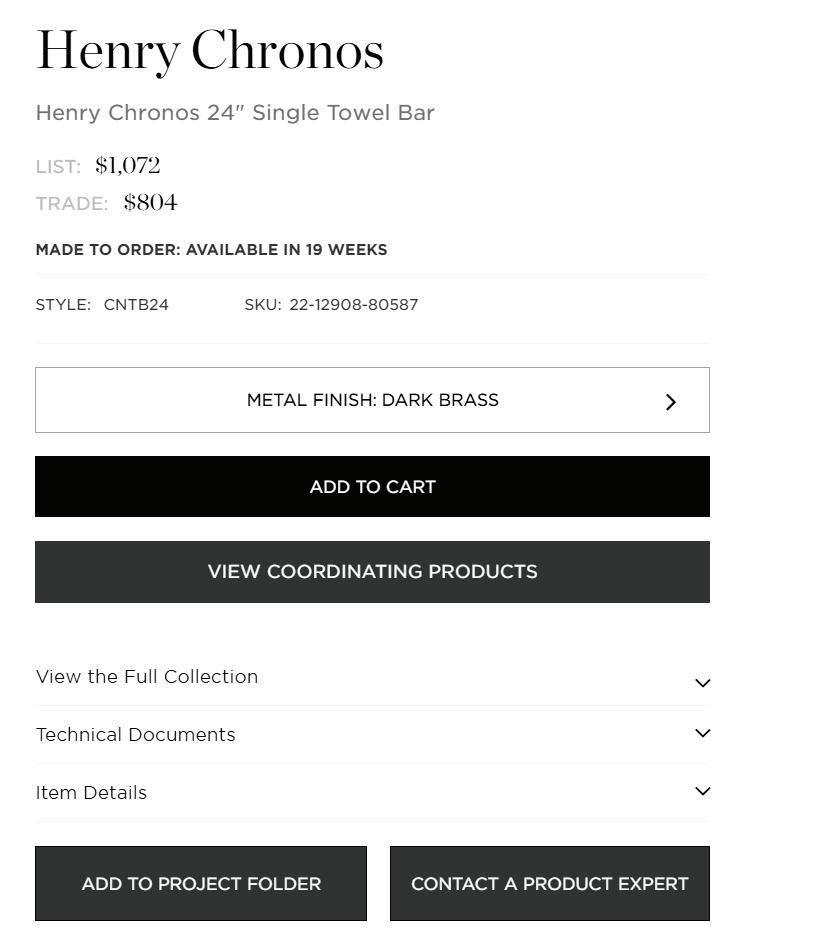
Task: Click the style code CNTB24
Action: [x=136, y=305]
